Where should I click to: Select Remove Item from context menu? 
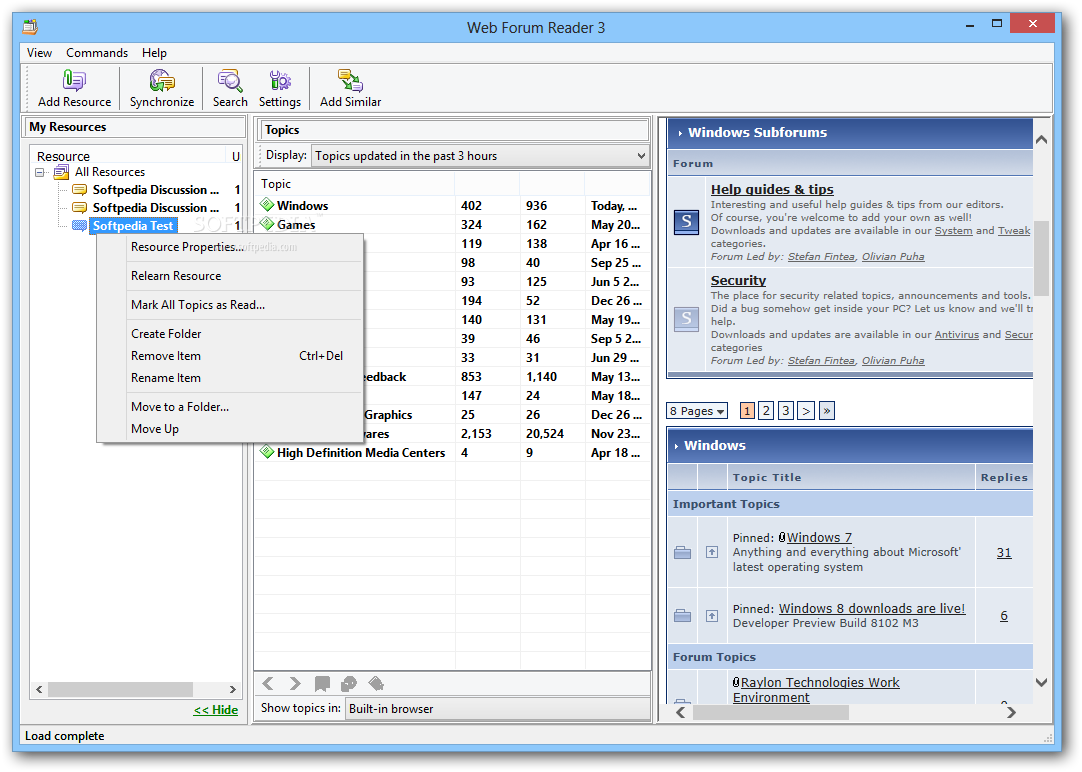pyautogui.click(x=230, y=356)
